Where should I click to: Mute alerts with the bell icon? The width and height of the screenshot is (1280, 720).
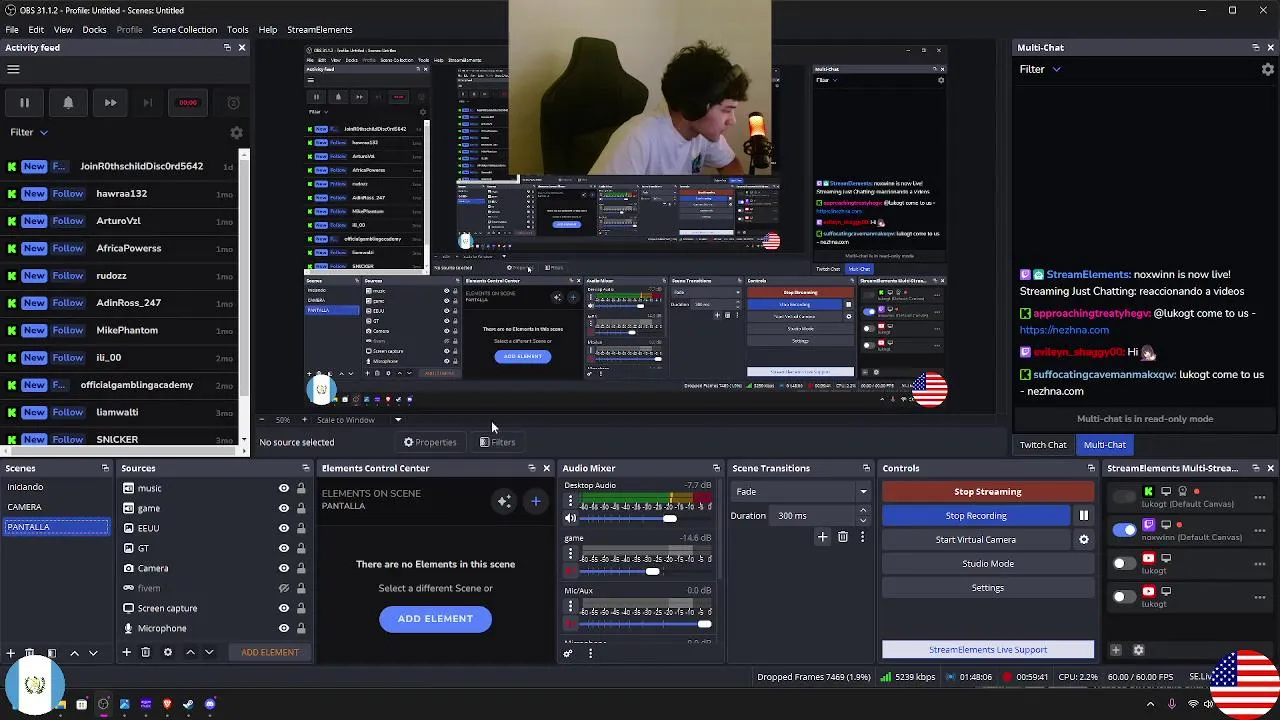point(68,102)
